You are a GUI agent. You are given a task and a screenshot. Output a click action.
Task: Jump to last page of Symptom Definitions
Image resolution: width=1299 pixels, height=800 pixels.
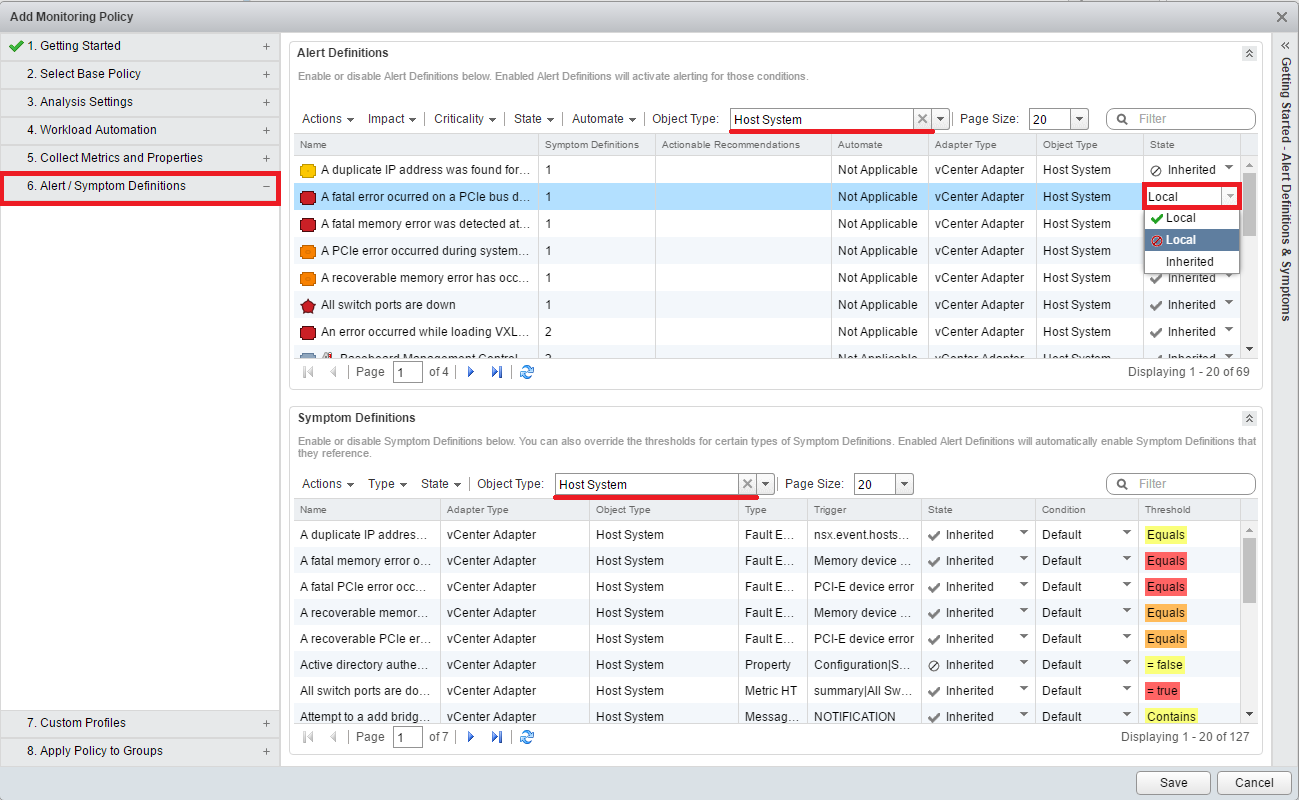496,737
